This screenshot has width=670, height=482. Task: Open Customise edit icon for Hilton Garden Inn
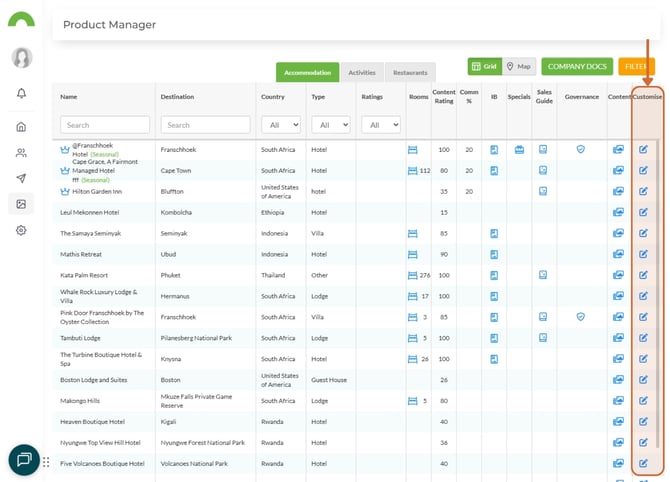[x=643, y=191]
